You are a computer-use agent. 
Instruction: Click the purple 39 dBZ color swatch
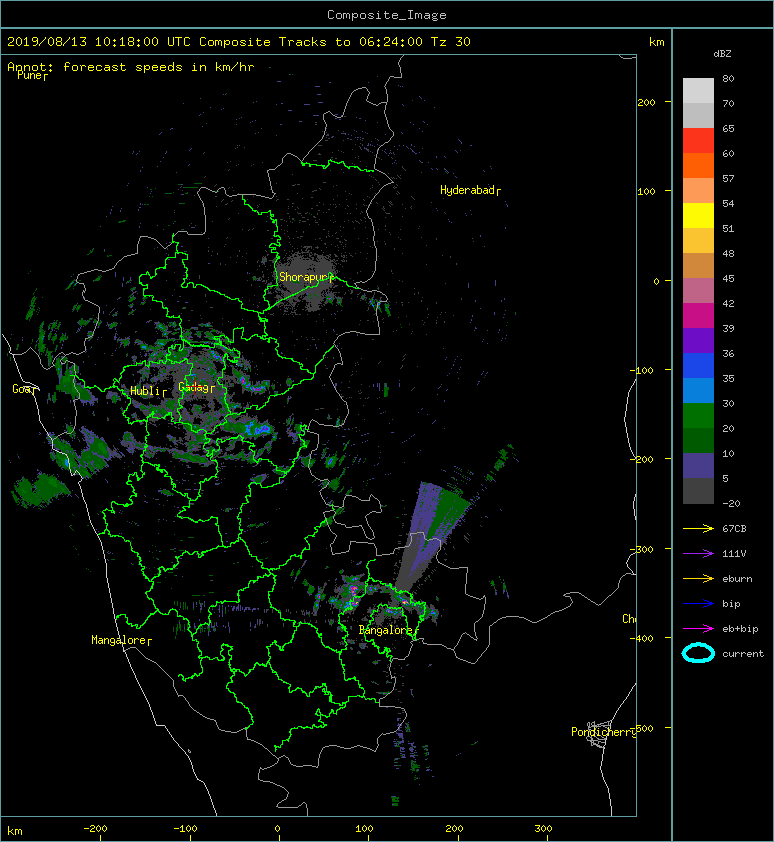click(x=698, y=340)
